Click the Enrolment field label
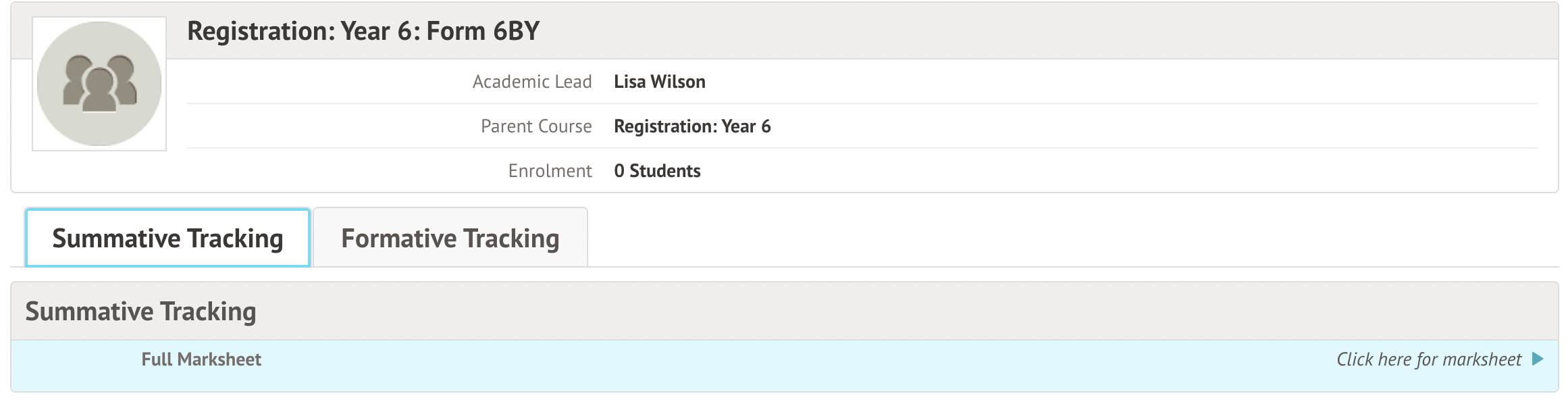The height and width of the screenshot is (400, 1568). point(550,171)
